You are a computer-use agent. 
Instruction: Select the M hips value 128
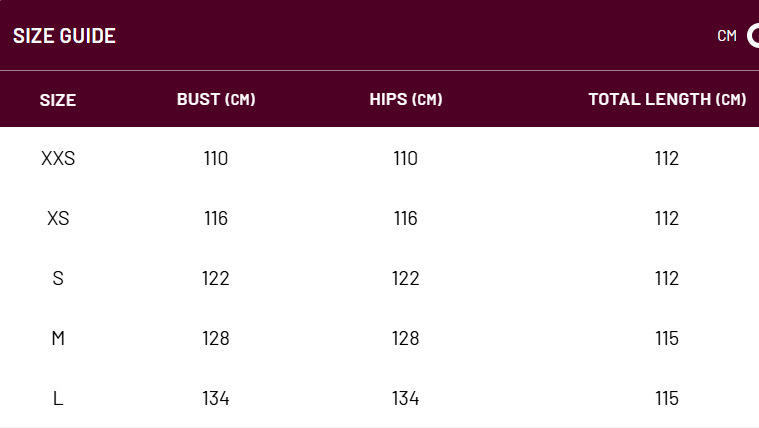[406, 338]
